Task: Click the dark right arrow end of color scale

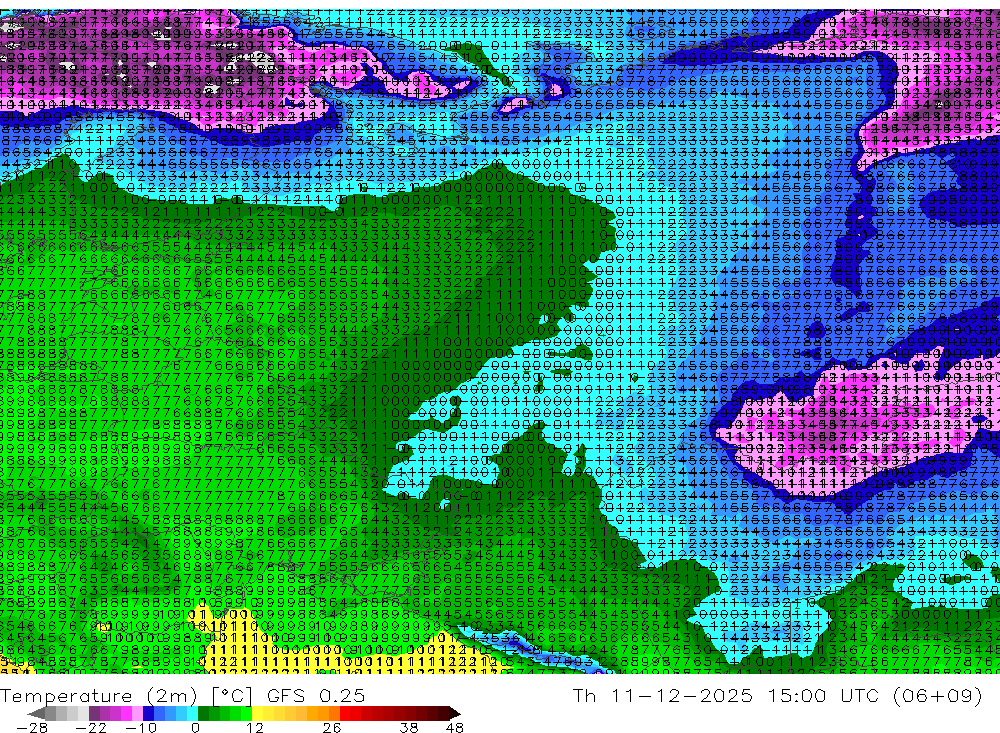Action: tap(455, 714)
